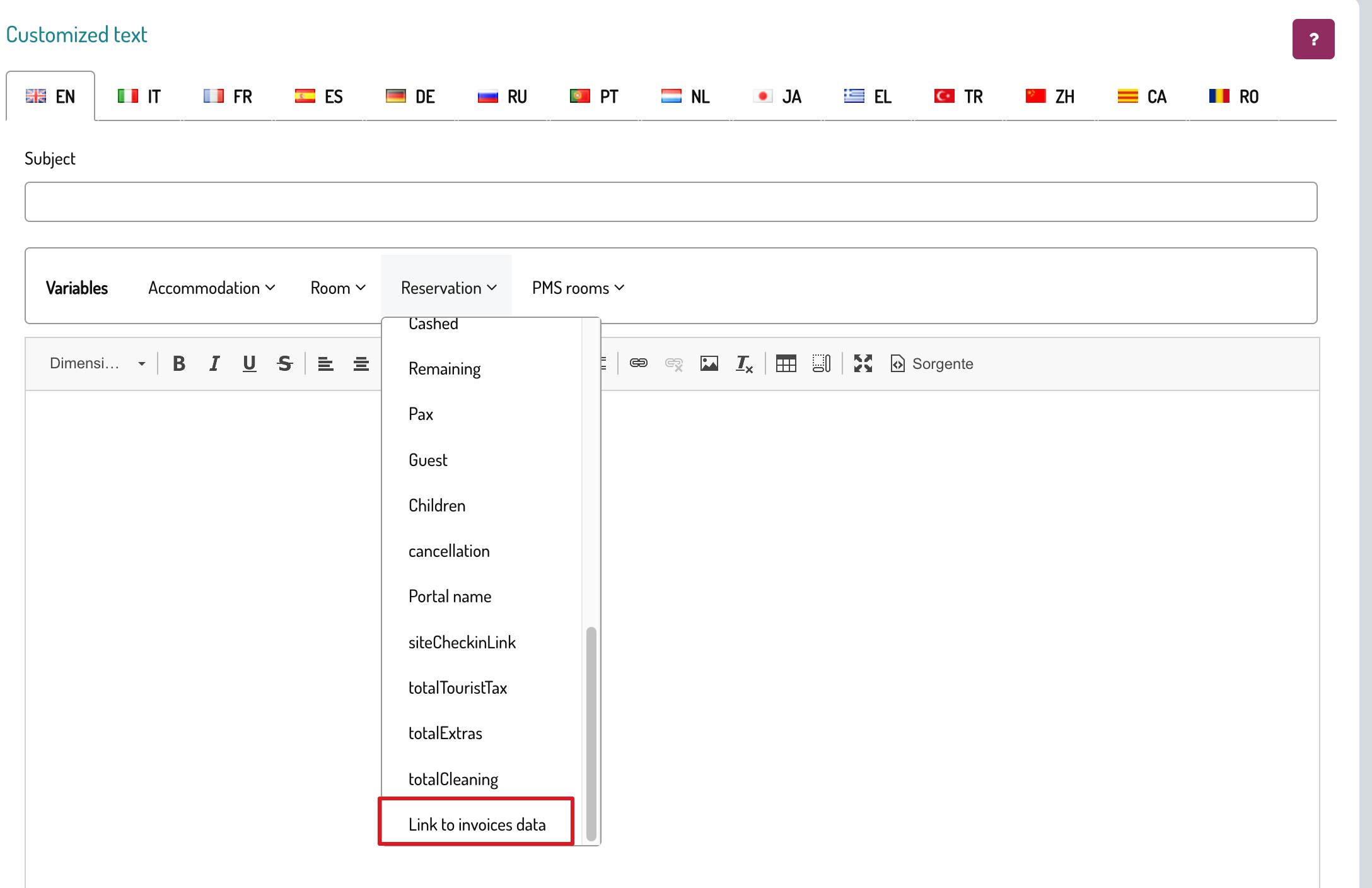Insert a hyperlink with link icon

pos(638,363)
